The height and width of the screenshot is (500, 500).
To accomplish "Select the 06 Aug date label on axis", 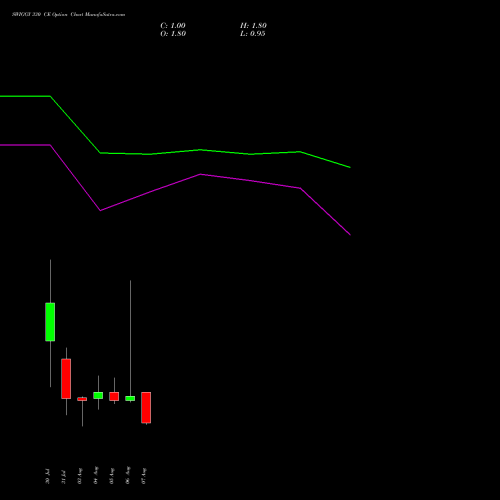I will (128, 475).
